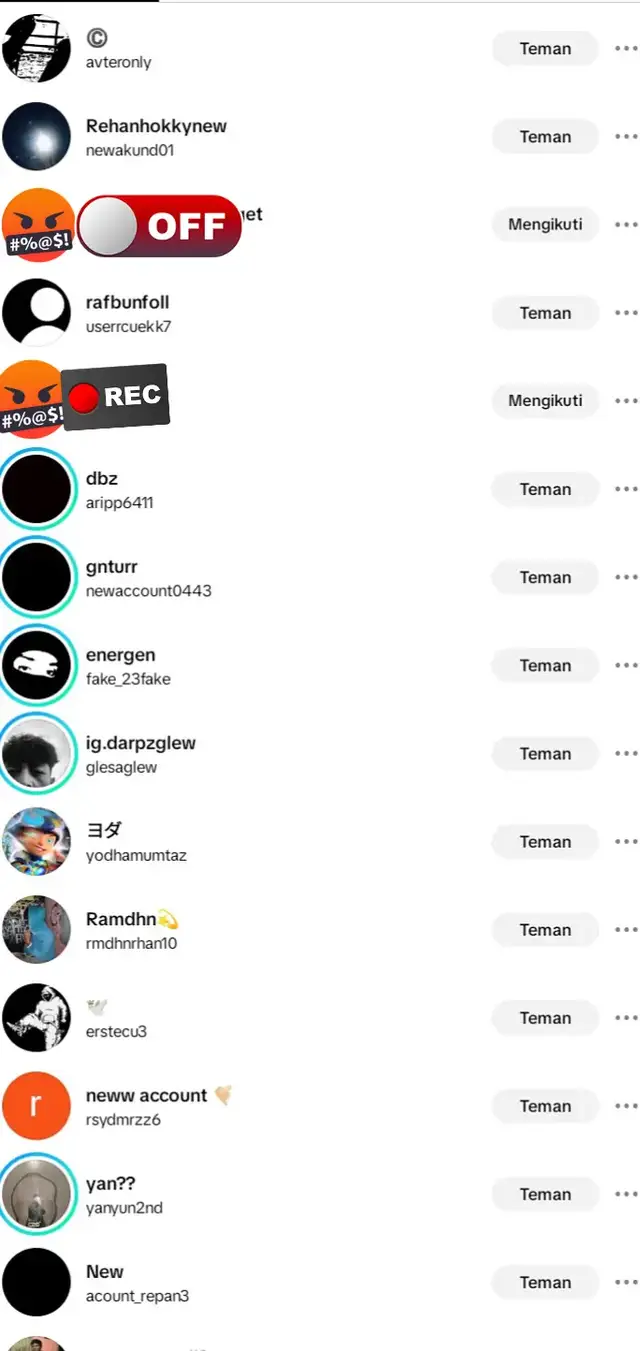Click the orange r avatar of neww account
The image size is (640, 1351).
(37, 1106)
